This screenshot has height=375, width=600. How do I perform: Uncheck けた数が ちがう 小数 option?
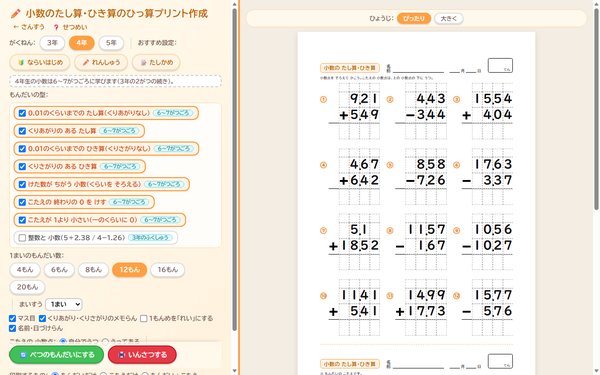point(22,184)
